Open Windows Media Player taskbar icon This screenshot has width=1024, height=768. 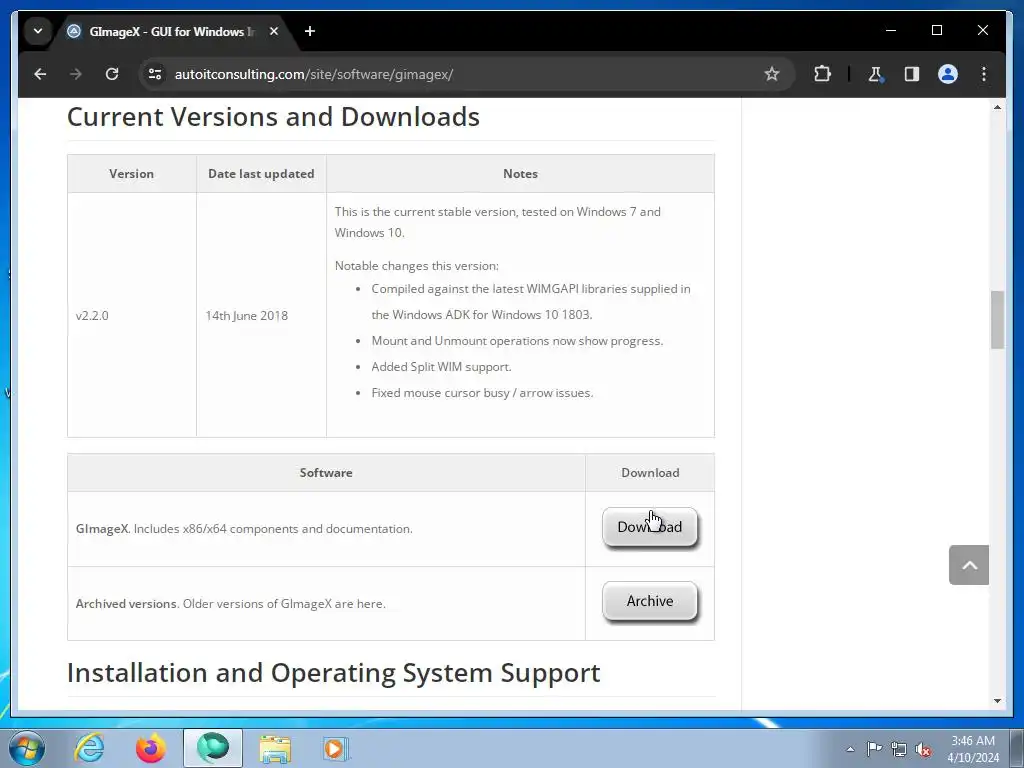pyautogui.click(x=336, y=748)
